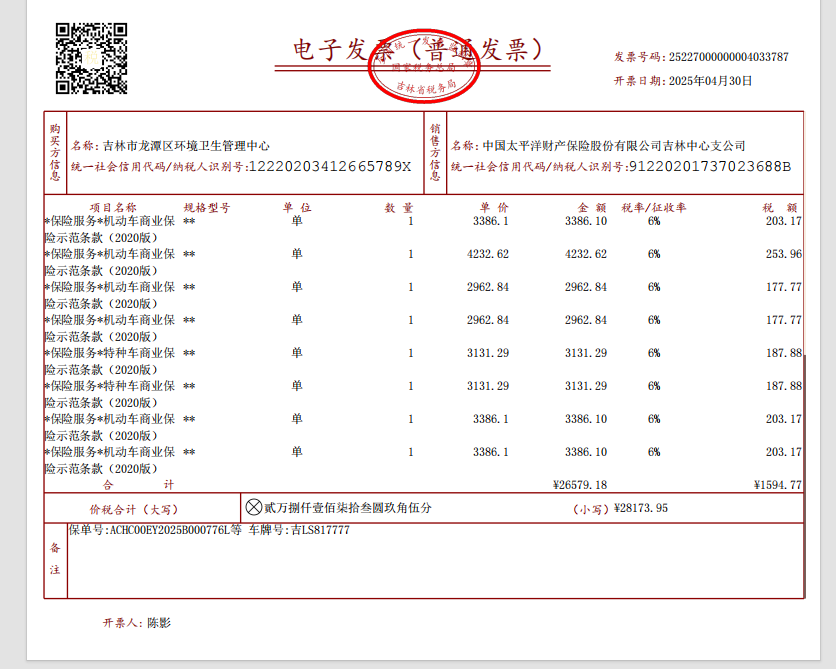Select policy number ACHC00EY2025B000776L
This screenshot has height=669, width=836.
[x=170, y=530]
